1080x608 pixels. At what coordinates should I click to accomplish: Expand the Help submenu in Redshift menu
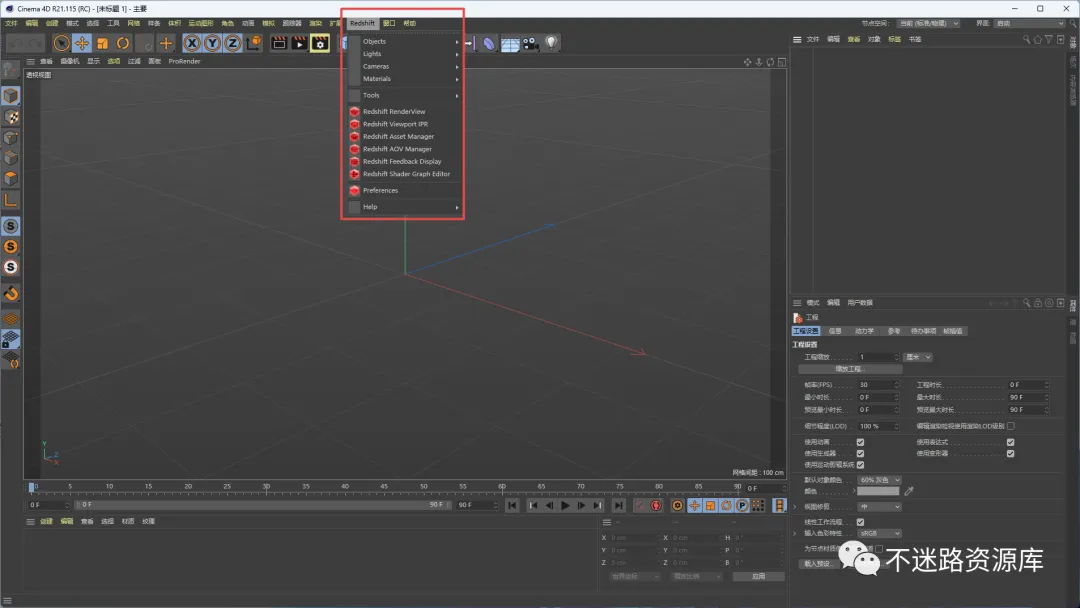(404, 207)
